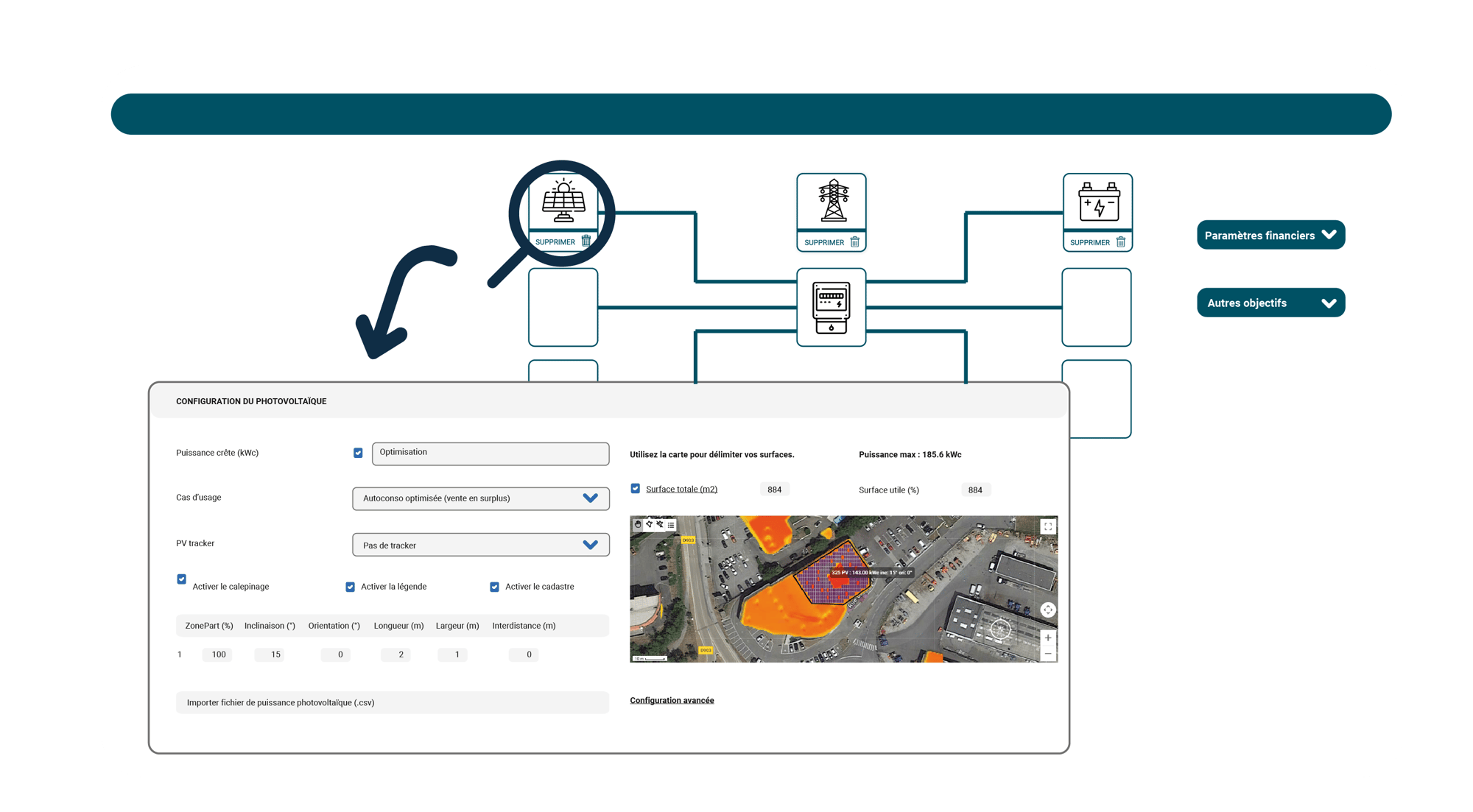Click the electricity pylon grid icon

833,200
